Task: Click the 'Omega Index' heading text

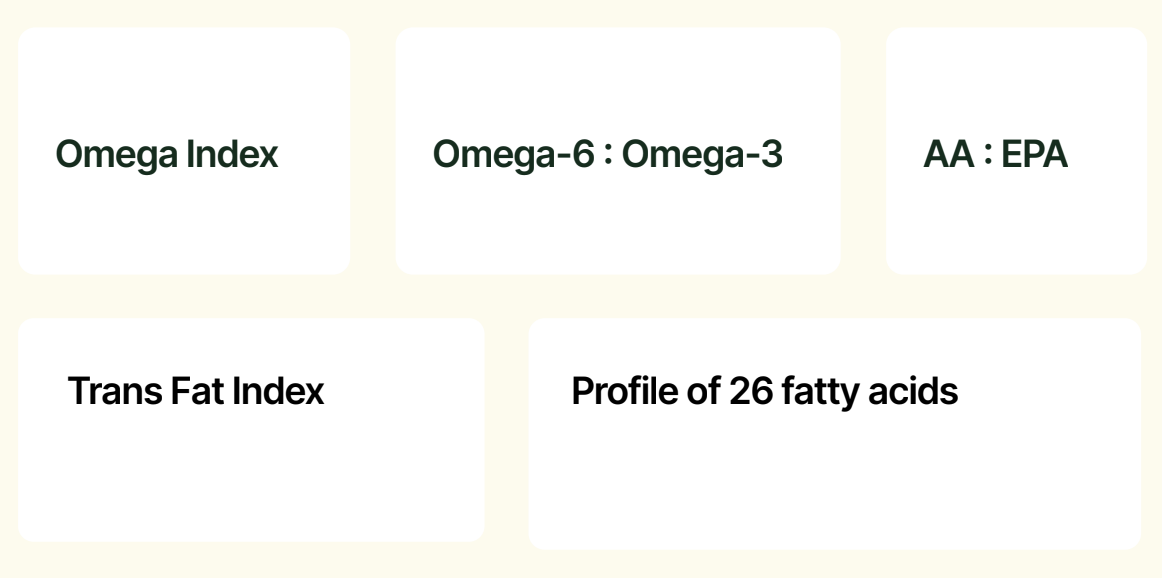Action: pyautogui.click(x=167, y=155)
